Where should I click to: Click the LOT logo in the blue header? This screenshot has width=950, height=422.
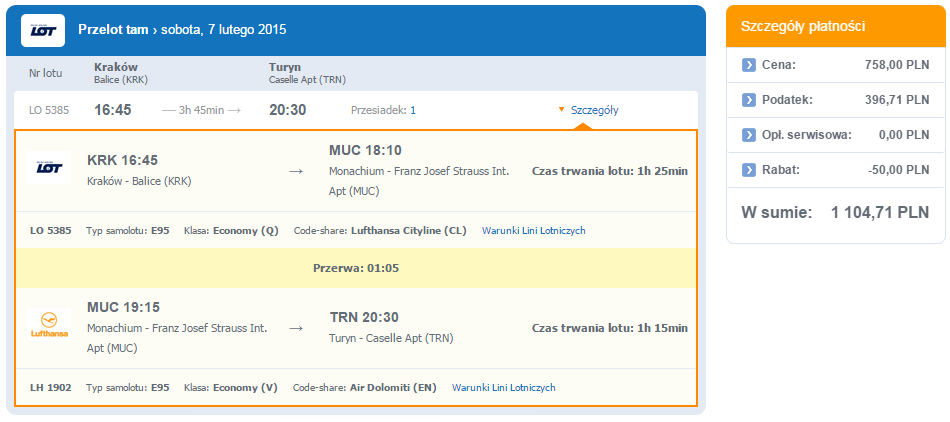tap(43, 30)
